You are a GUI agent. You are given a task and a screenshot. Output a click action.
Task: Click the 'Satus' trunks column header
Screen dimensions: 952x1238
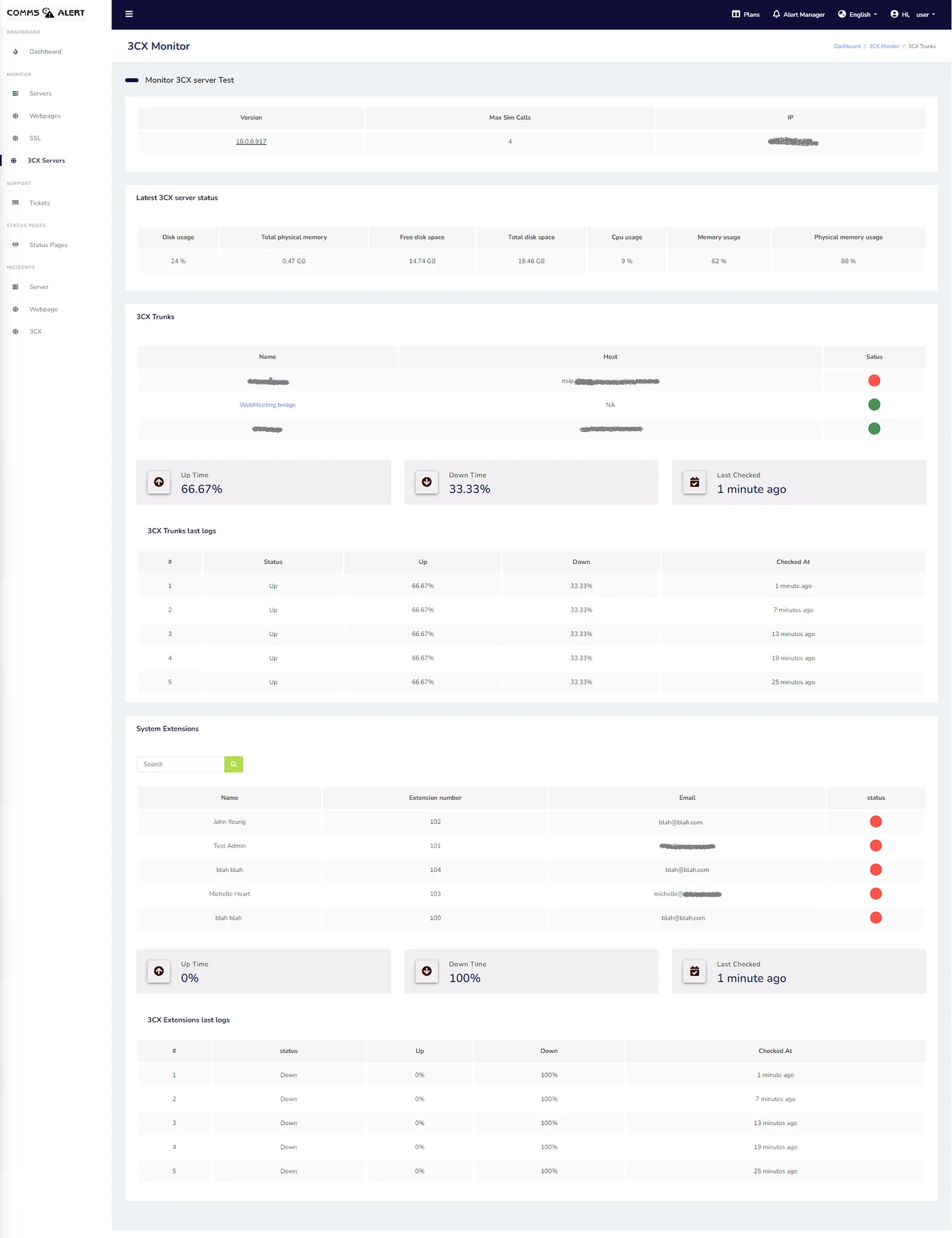pyautogui.click(x=874, y=357)
